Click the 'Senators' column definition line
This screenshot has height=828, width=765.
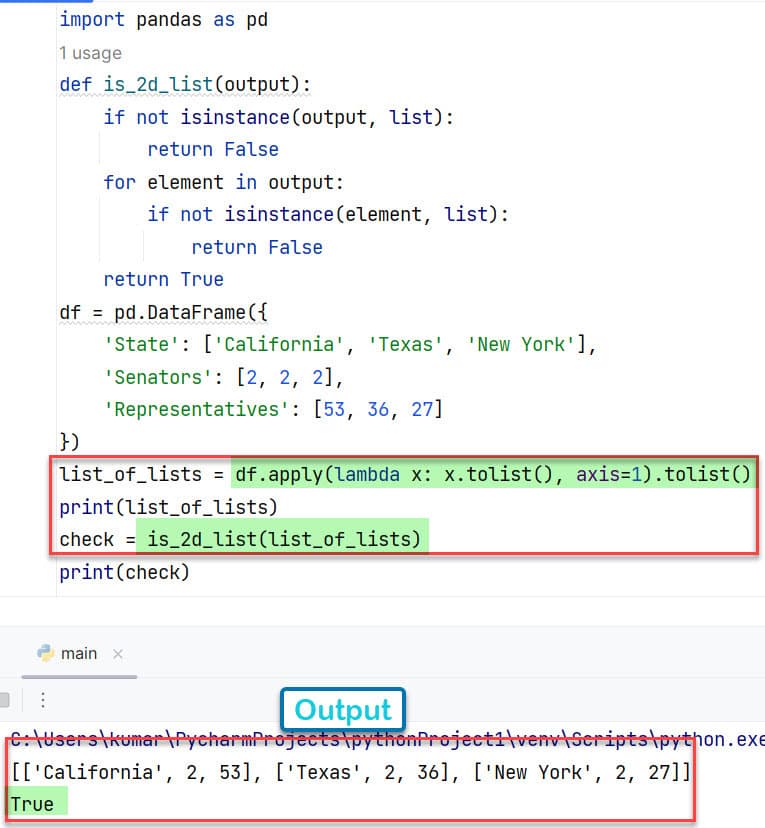click(223, 377)
